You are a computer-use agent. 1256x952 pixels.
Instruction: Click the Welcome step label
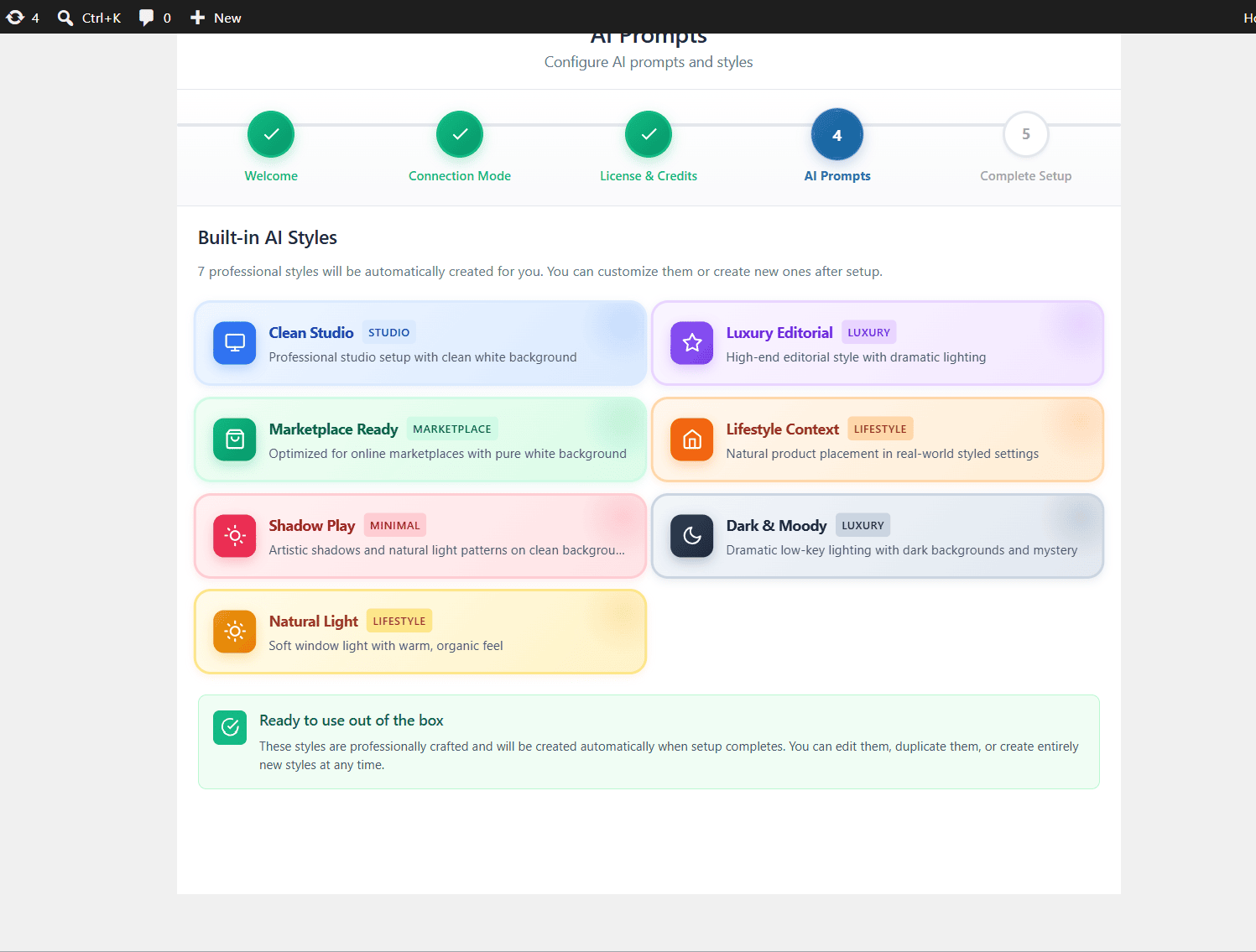coord(271,176)
